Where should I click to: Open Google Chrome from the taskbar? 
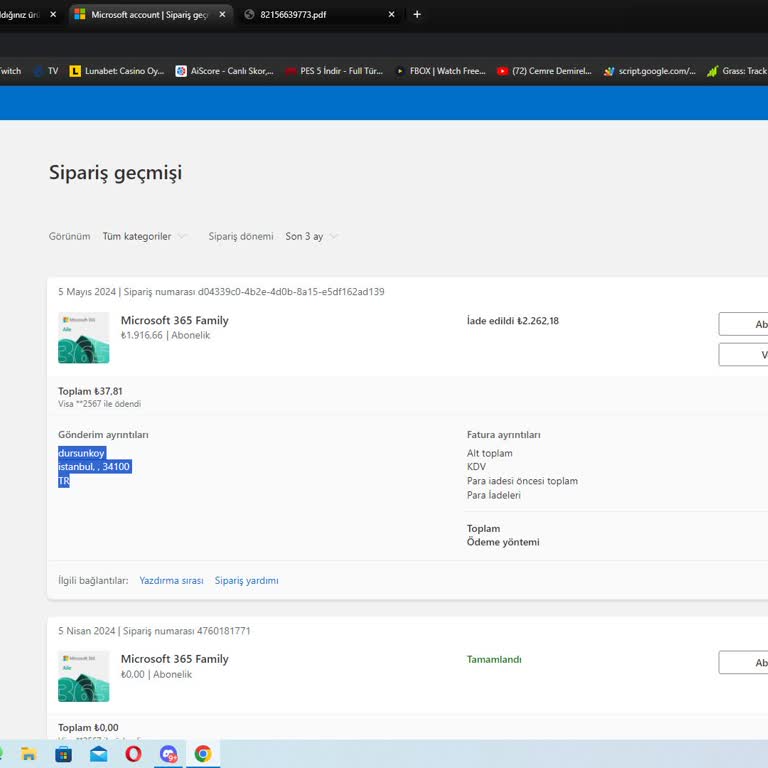coord(203,754)
